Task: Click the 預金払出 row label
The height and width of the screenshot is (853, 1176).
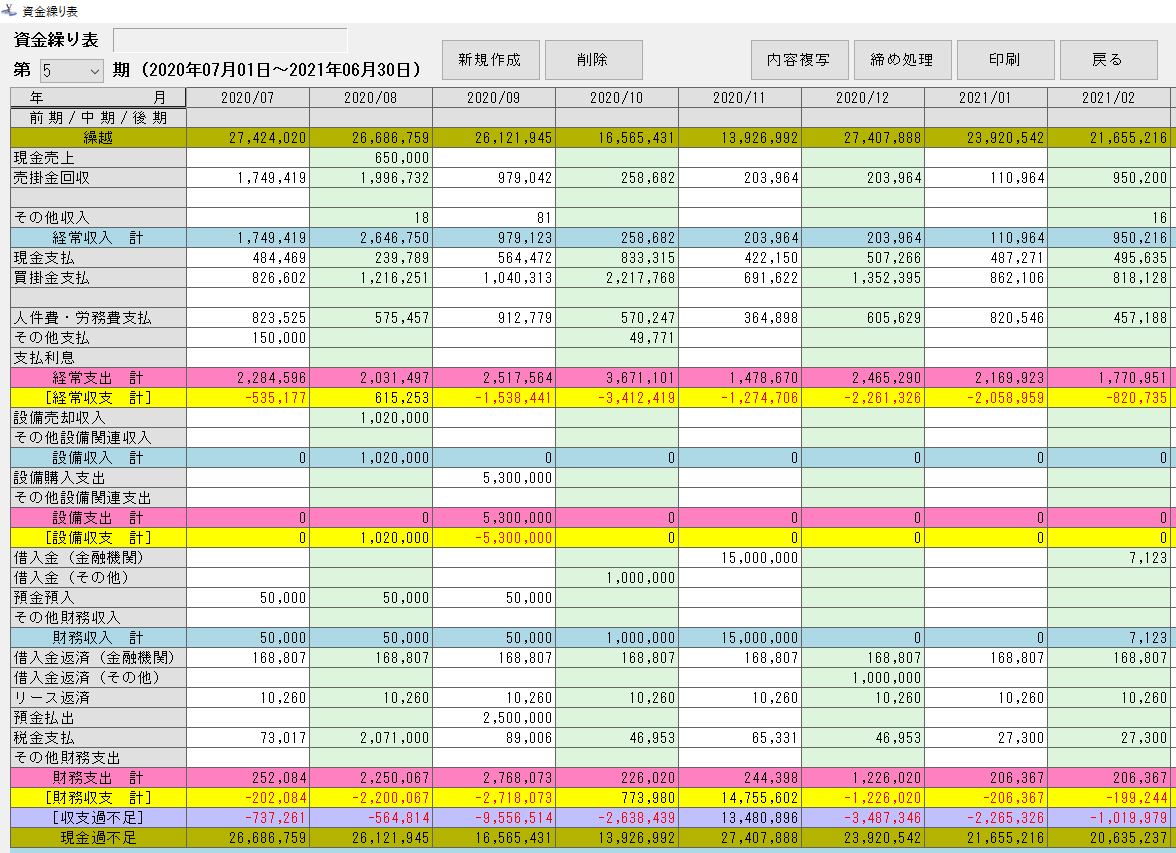Action: pyautogui.click(x=98, y=718)
